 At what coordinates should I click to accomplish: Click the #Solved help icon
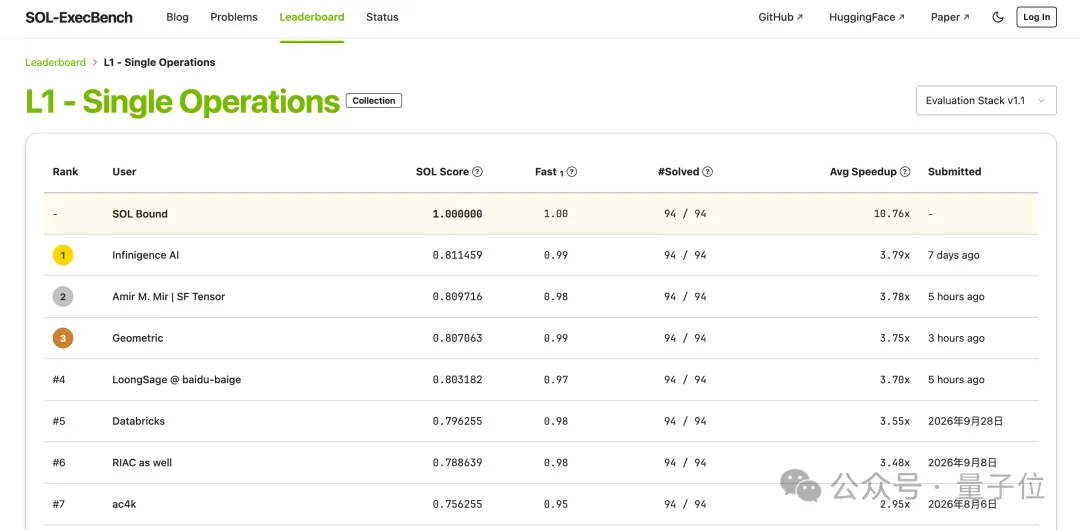707,172
